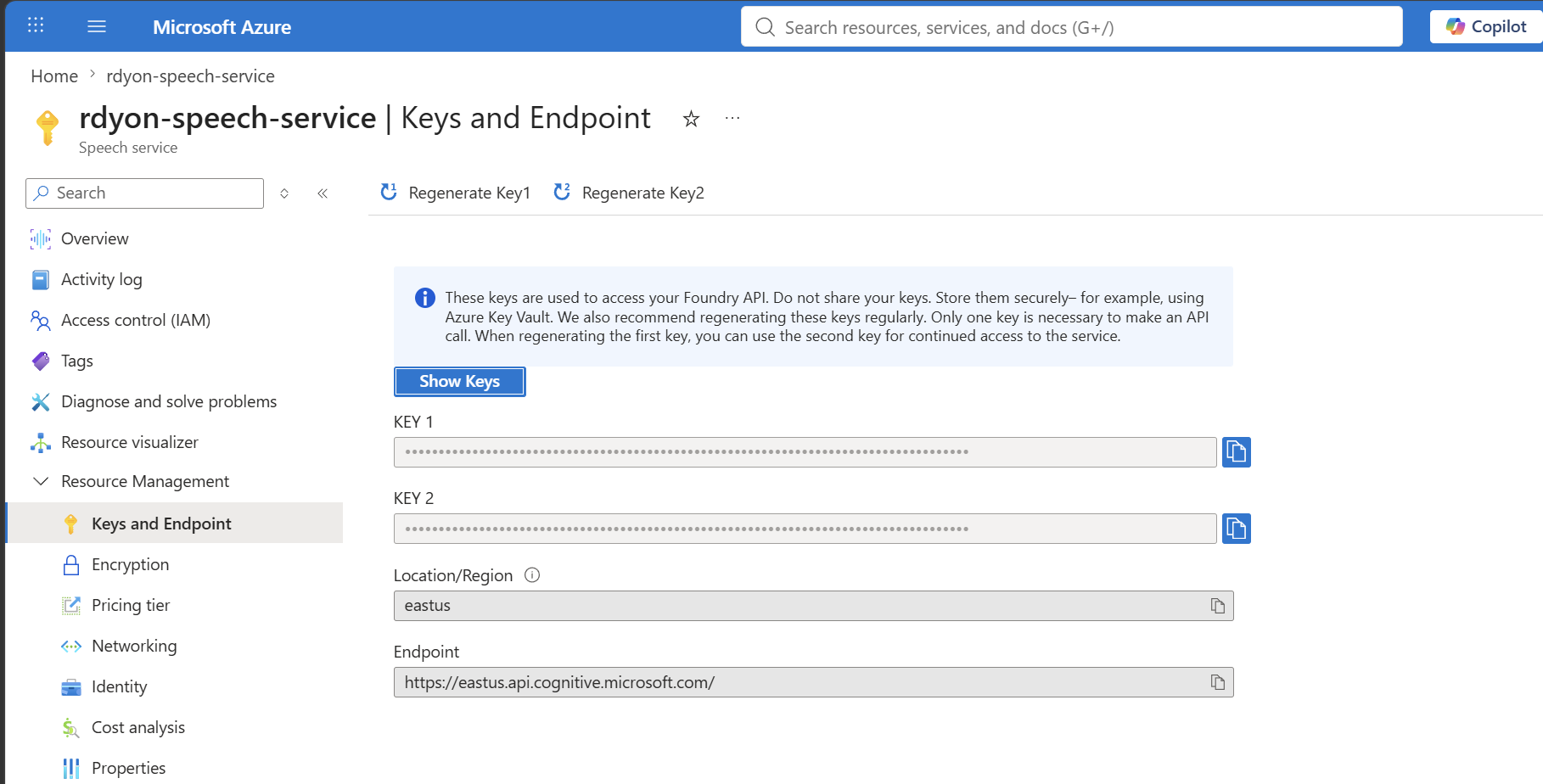Toggle expand/collapse all menu groups

[x=284, y=193]
